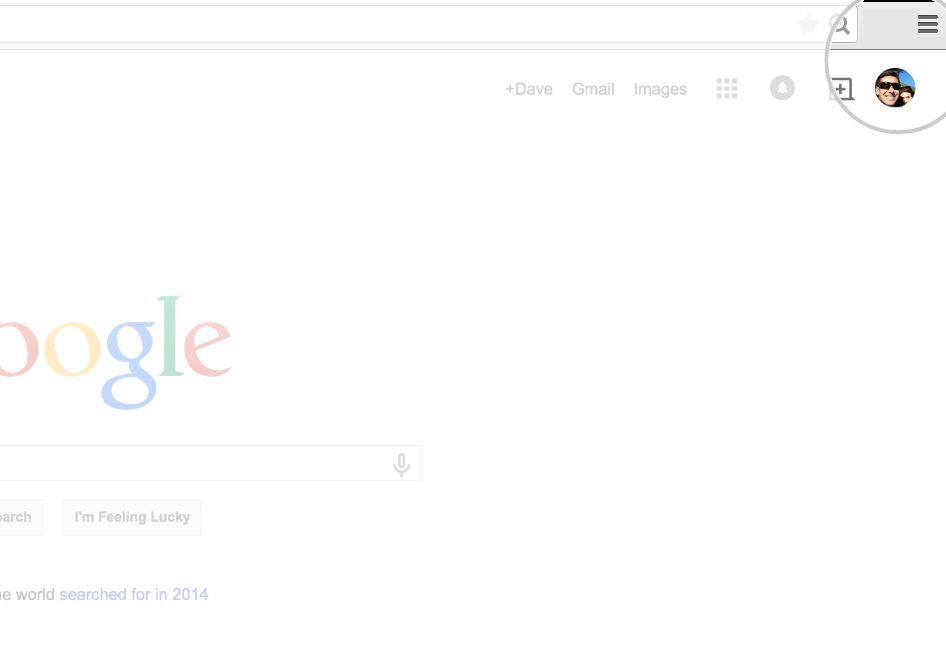Viewport: 946px width, 652px height.
Task: Open the Chrome hamburger menu
Action: pos(927,24)
